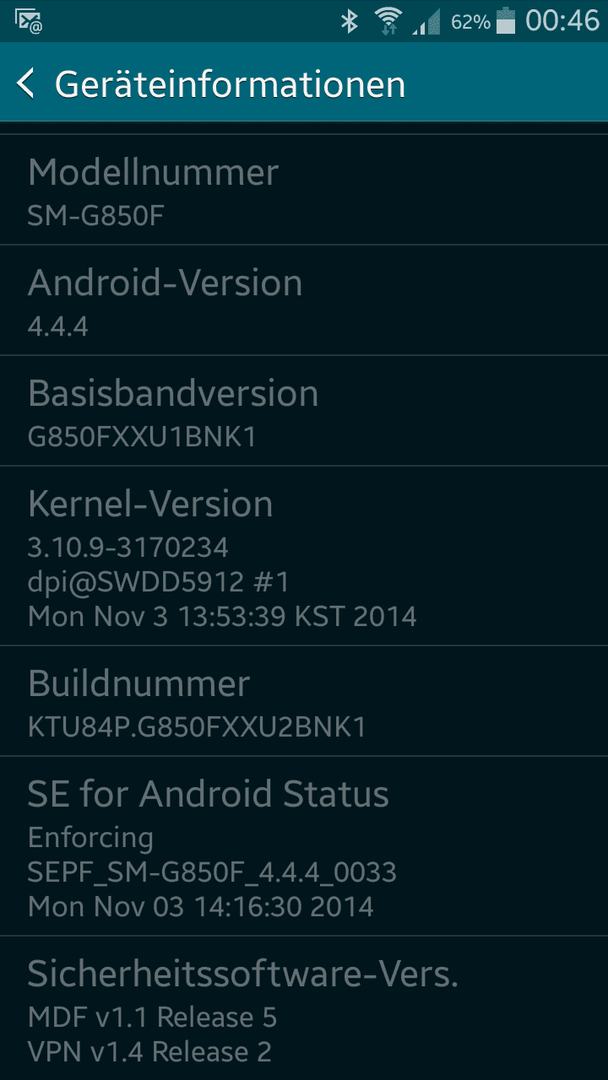Select the Modellnummer entry

pos(304,189)
